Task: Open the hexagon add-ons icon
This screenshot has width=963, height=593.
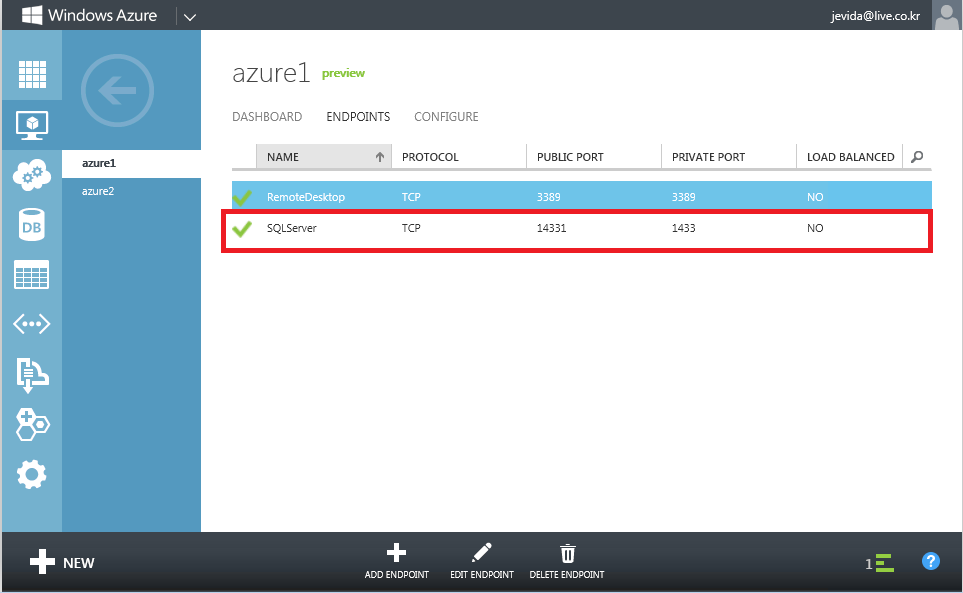Action: pyautogui.click(x=32, y=425)
